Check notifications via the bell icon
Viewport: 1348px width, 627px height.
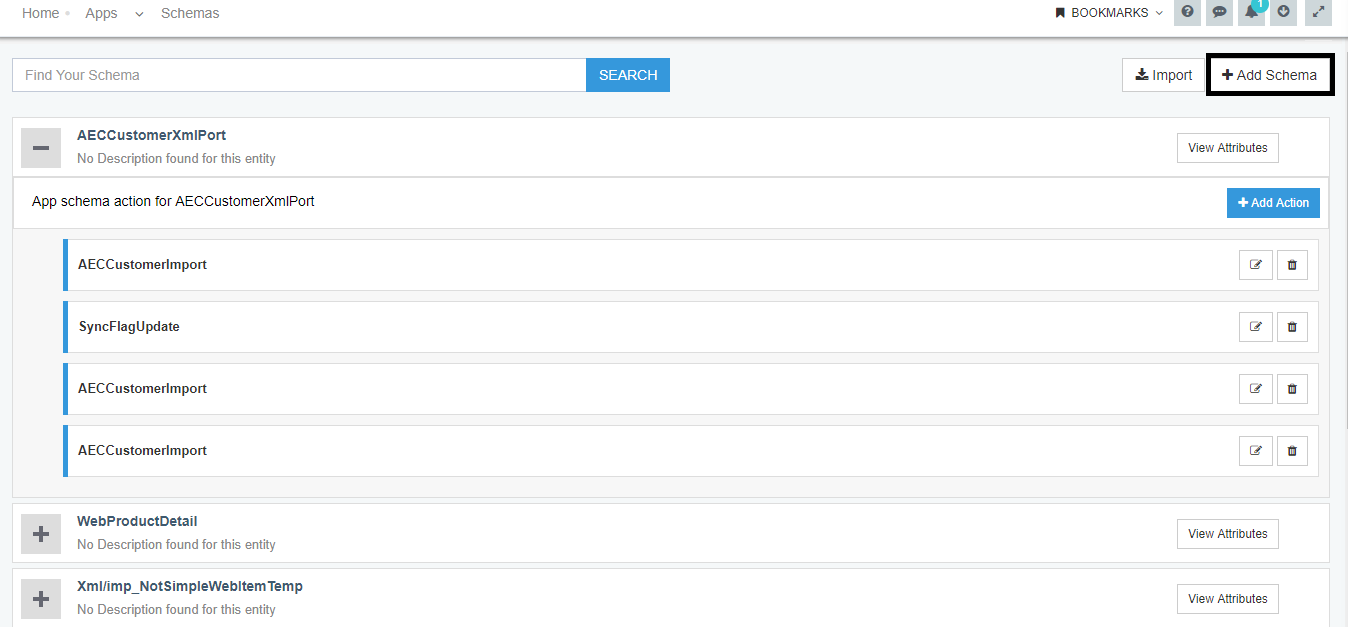pos(1251,12)
